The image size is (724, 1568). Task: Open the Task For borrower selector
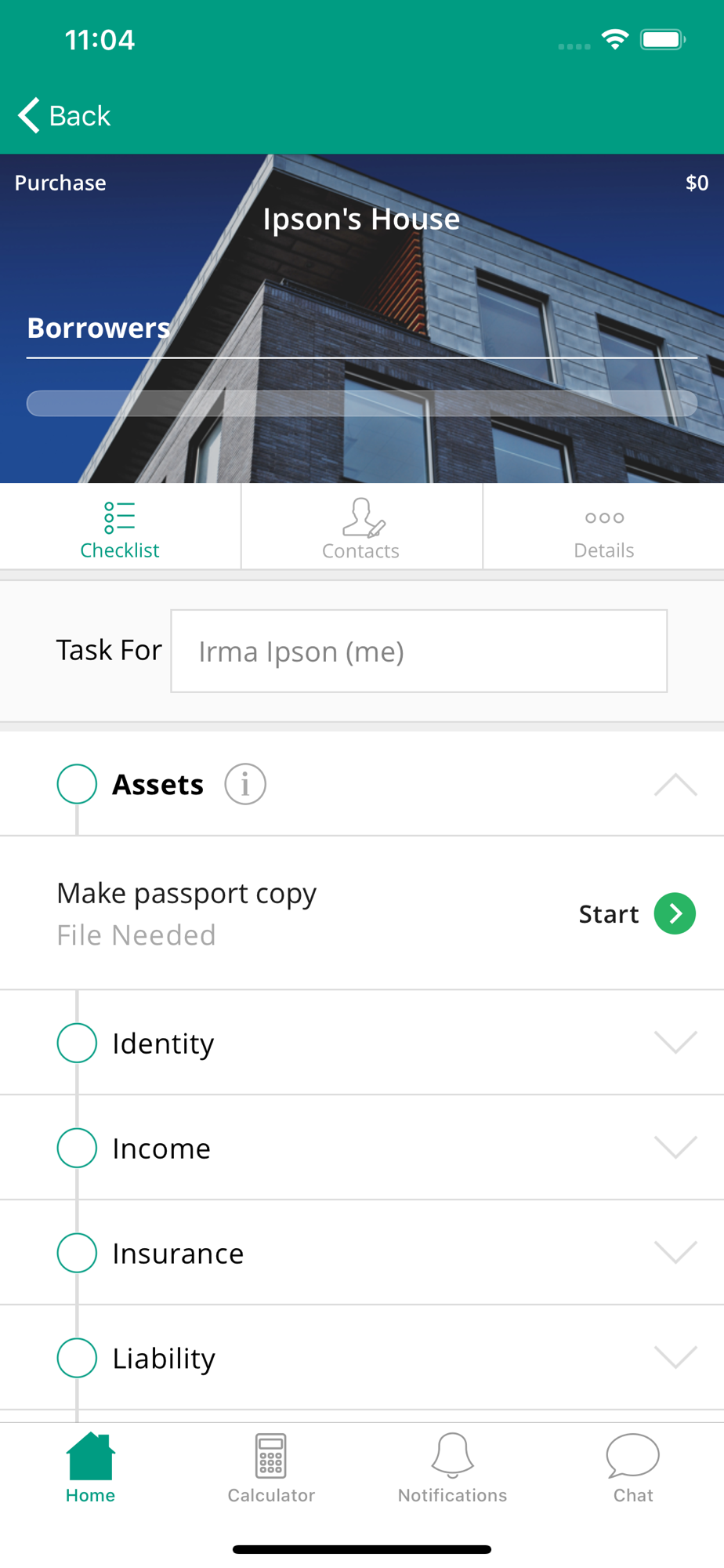419,651
